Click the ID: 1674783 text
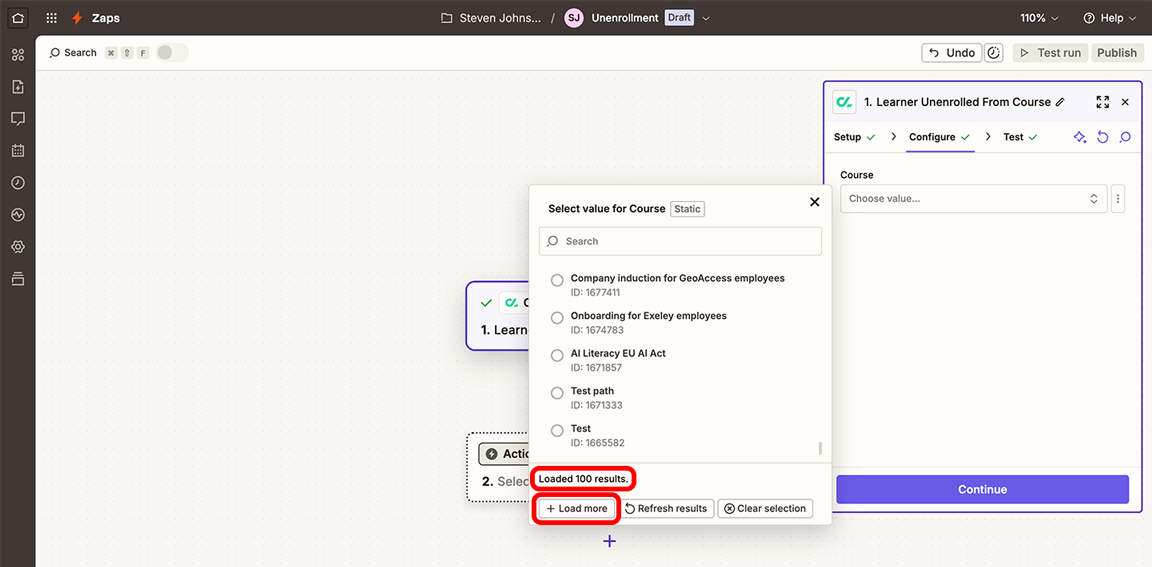Image resolution: width=1152 pixels, height=567 pixels. point(596,330)
